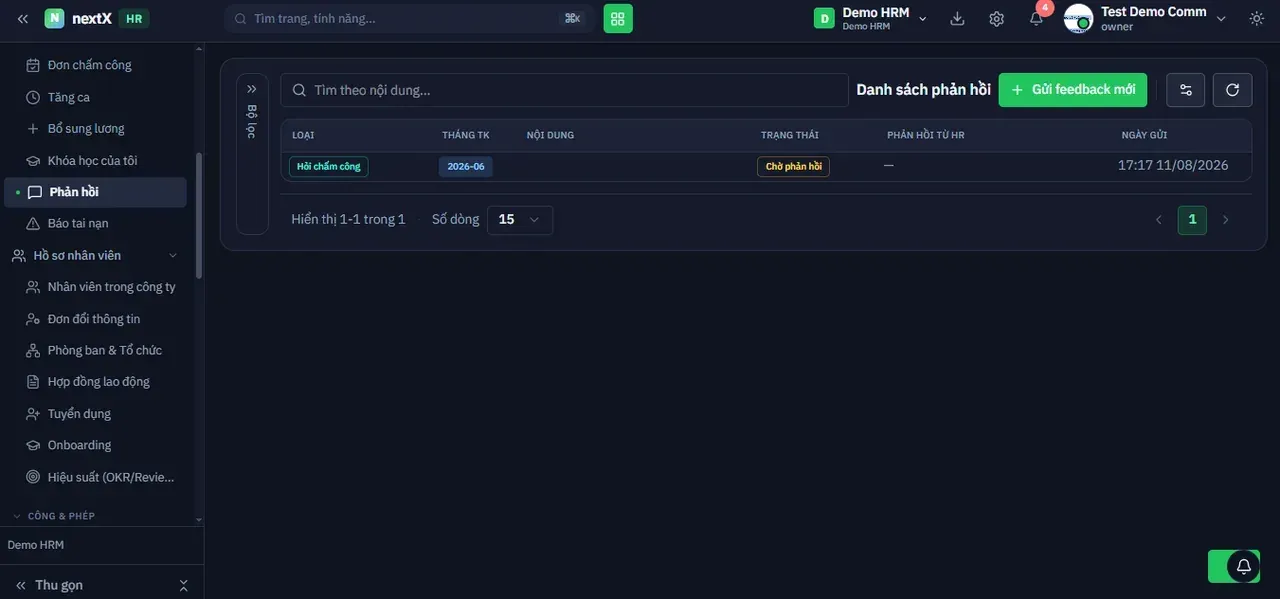Click the Chờ phản hồi status badge
This screenshot has height=599, width=1280.
click(x=793, y=167)
